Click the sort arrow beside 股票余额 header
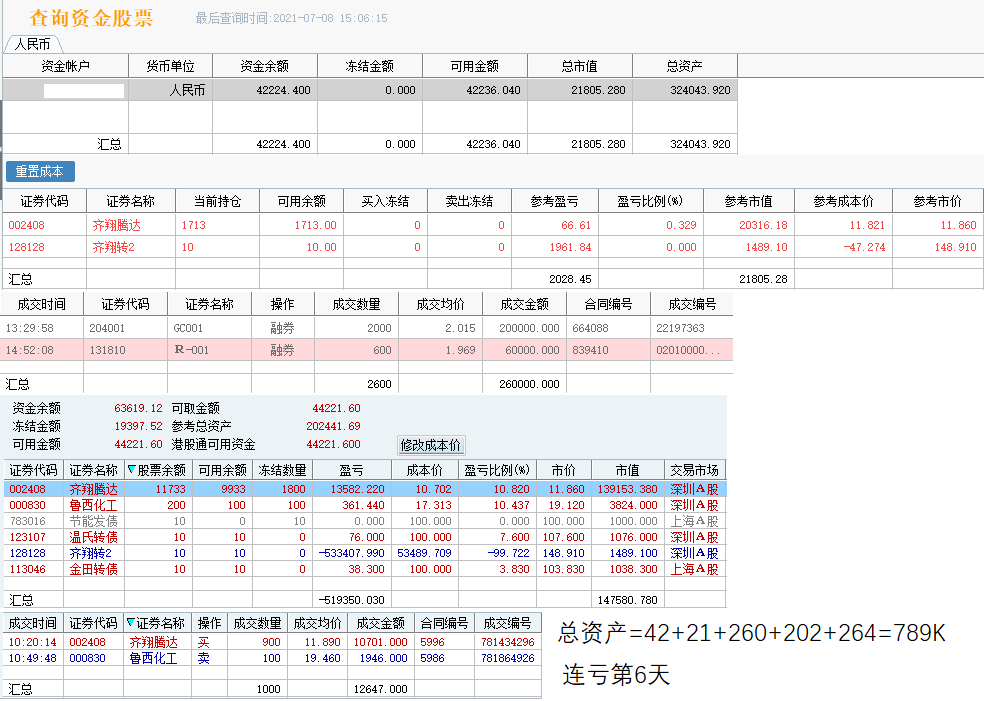Image resolution: width=984 pixels, height=701 pixels. 131,470
